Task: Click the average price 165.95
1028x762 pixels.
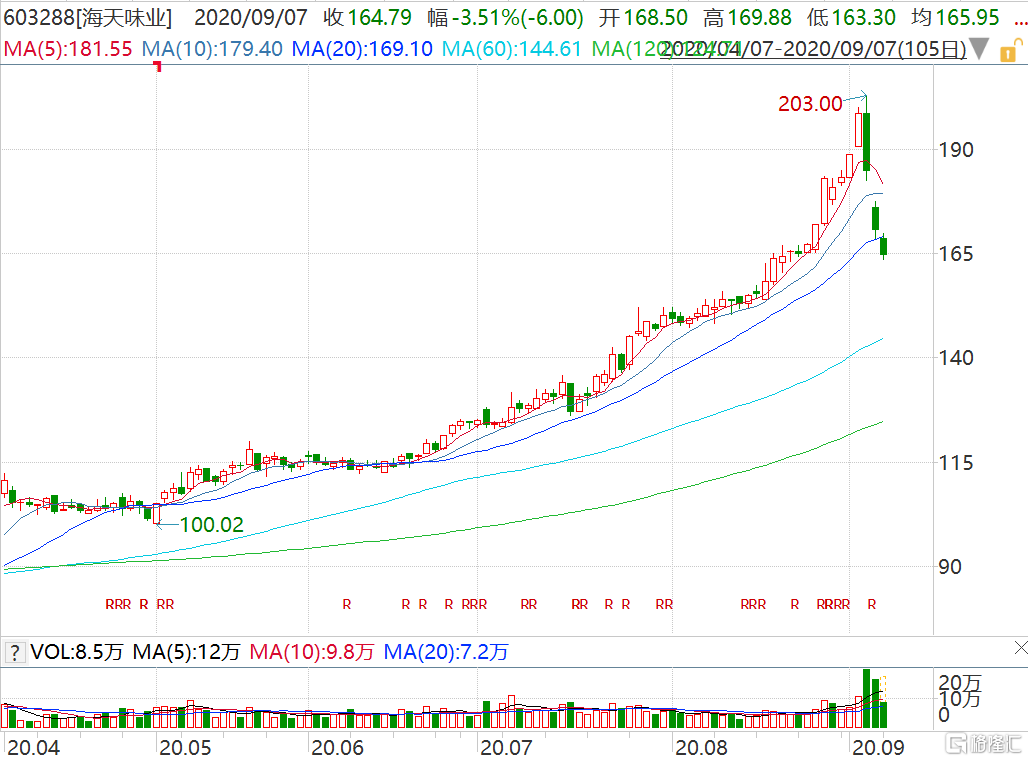Action: pos(968,18)
